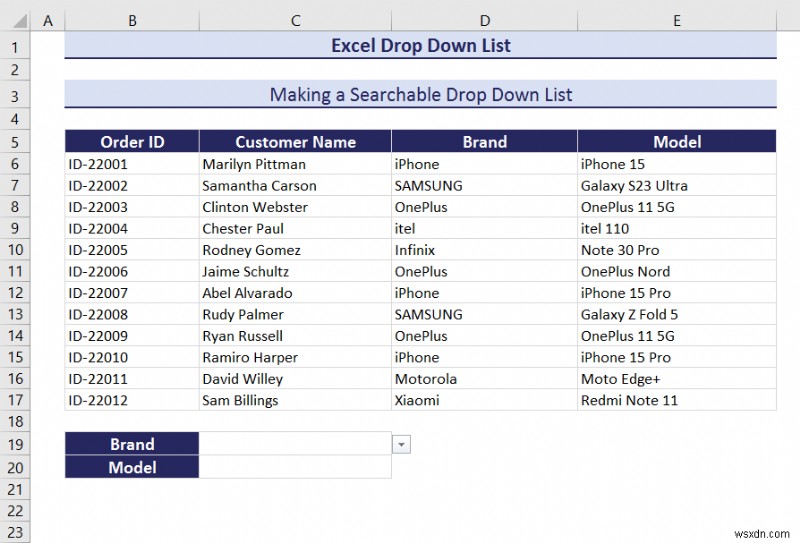The width and height of the screenshot is (800, 543).
Task: Select cell ID-22008
Action: tap(132, 314)
